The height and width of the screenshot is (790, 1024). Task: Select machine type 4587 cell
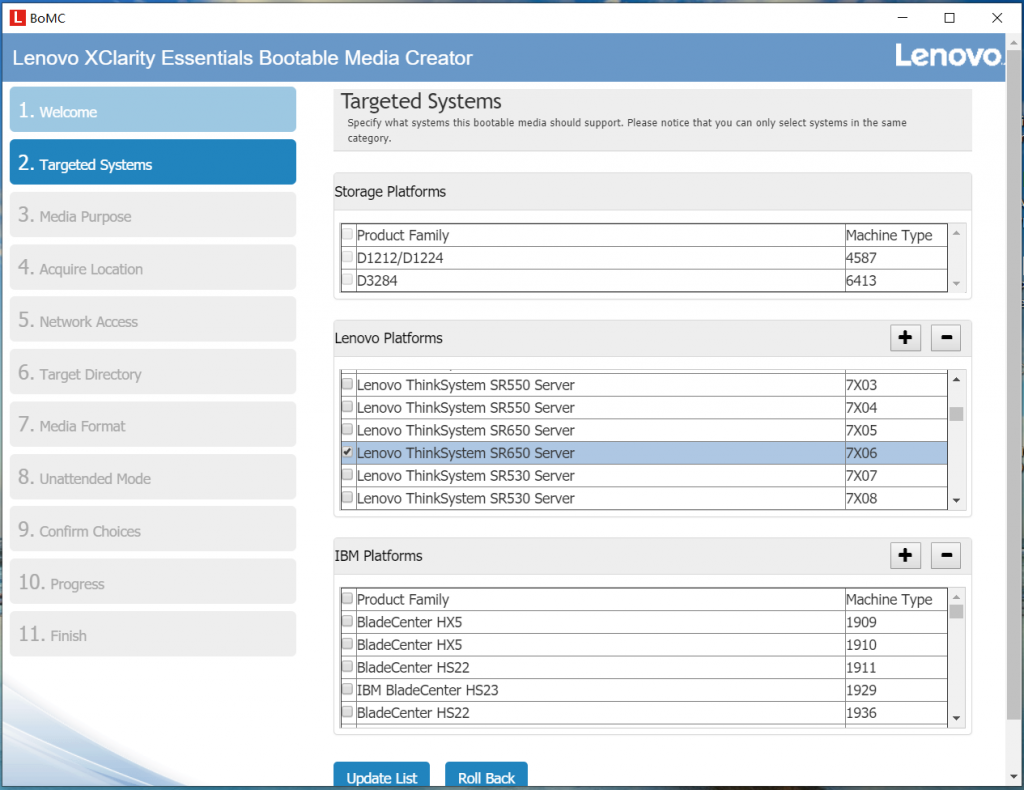(x=896, y=258)
